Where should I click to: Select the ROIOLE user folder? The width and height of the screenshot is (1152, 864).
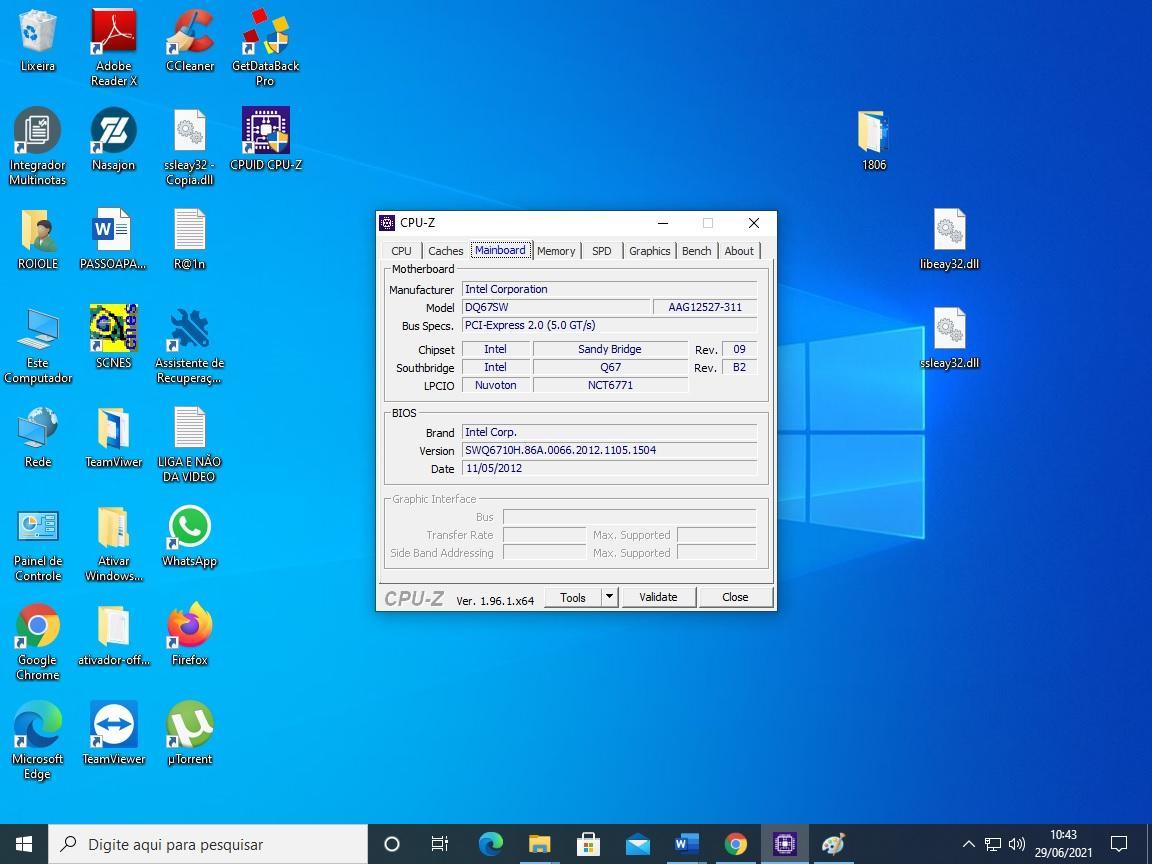click(37, 239)
